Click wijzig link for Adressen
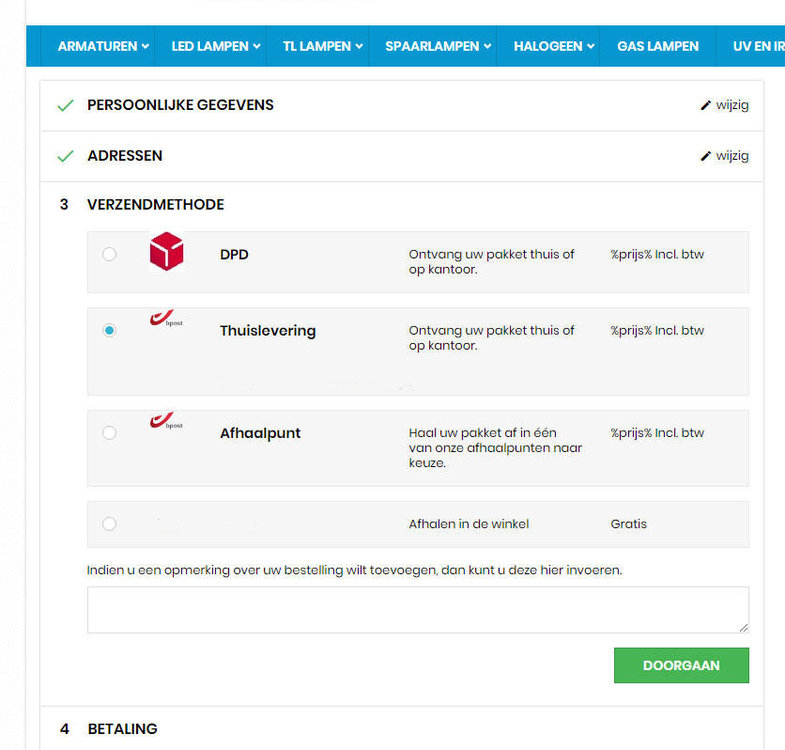This screenshot has width=785, height=750. [732, 156]
